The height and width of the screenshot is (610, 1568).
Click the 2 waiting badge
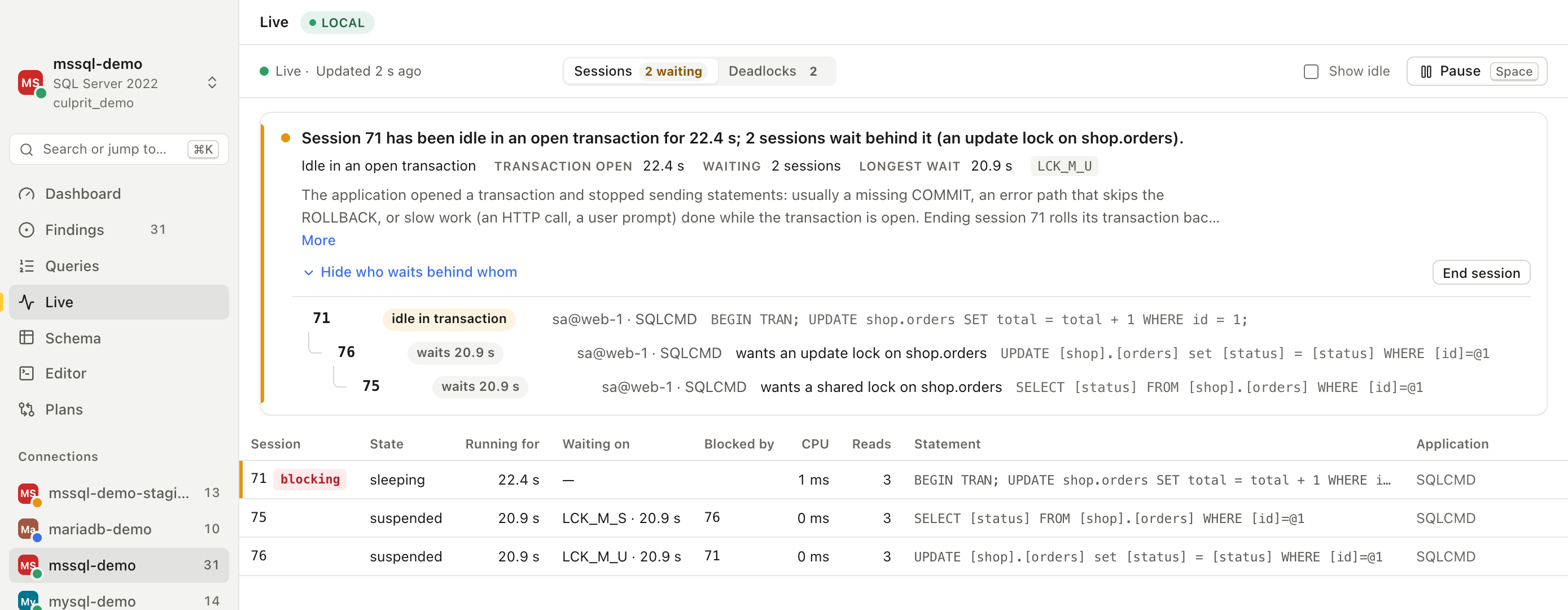673,71
